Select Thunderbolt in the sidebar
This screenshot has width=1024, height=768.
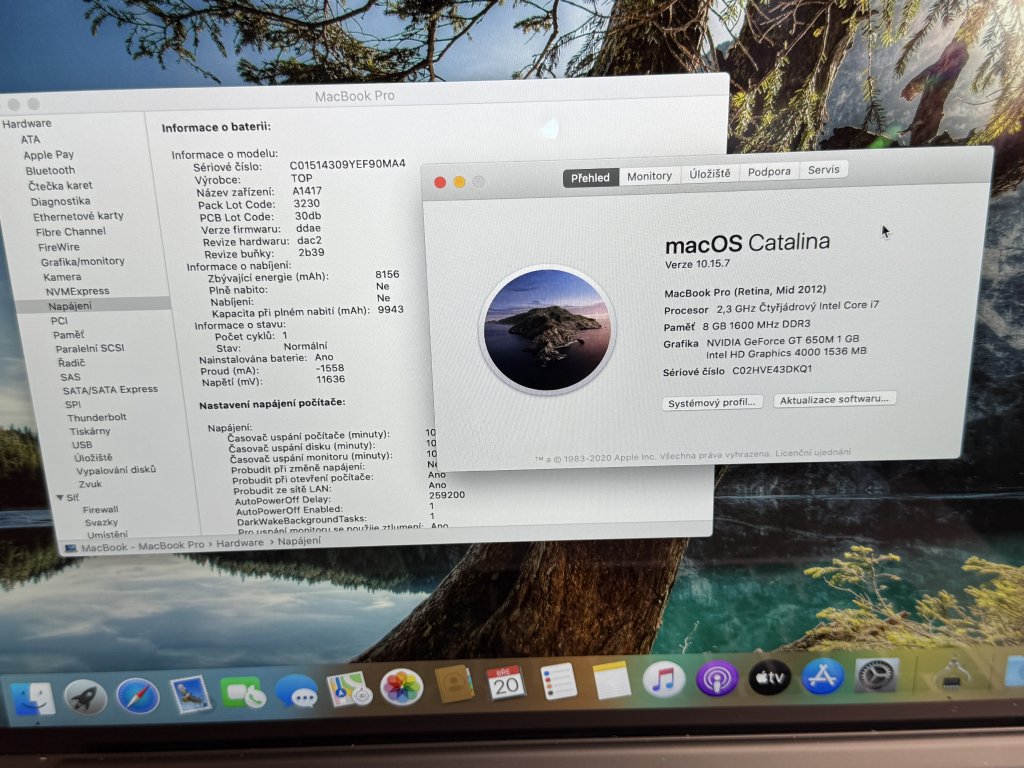click(97, 417)
